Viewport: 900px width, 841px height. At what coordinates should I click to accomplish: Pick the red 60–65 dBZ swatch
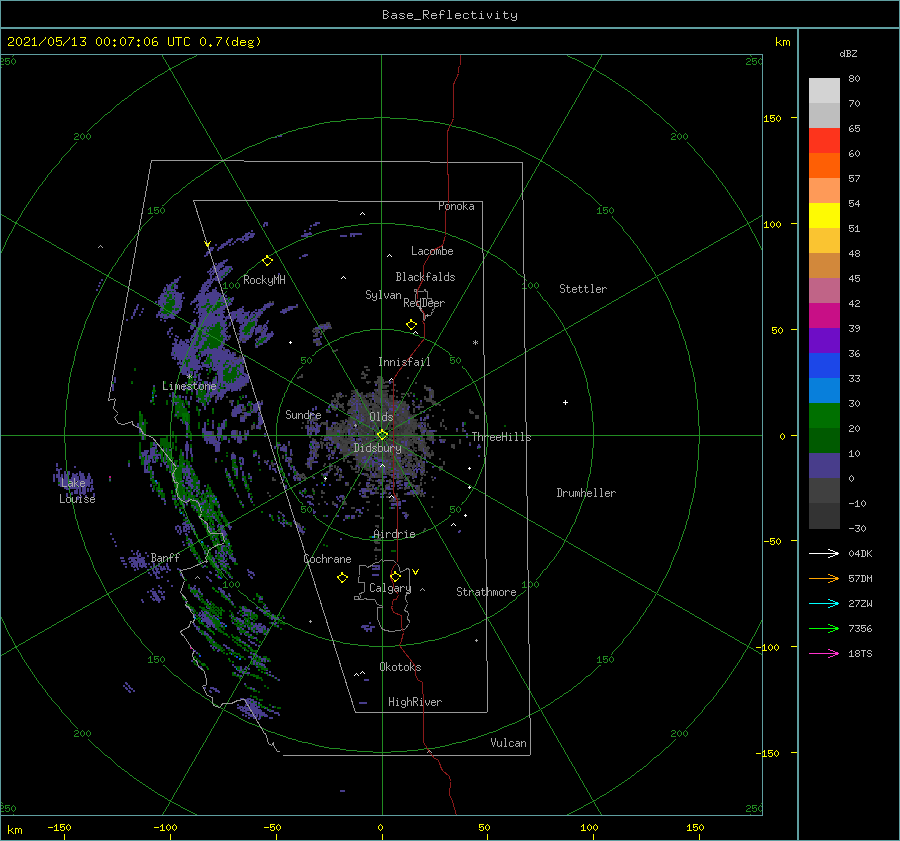[824, 141]
